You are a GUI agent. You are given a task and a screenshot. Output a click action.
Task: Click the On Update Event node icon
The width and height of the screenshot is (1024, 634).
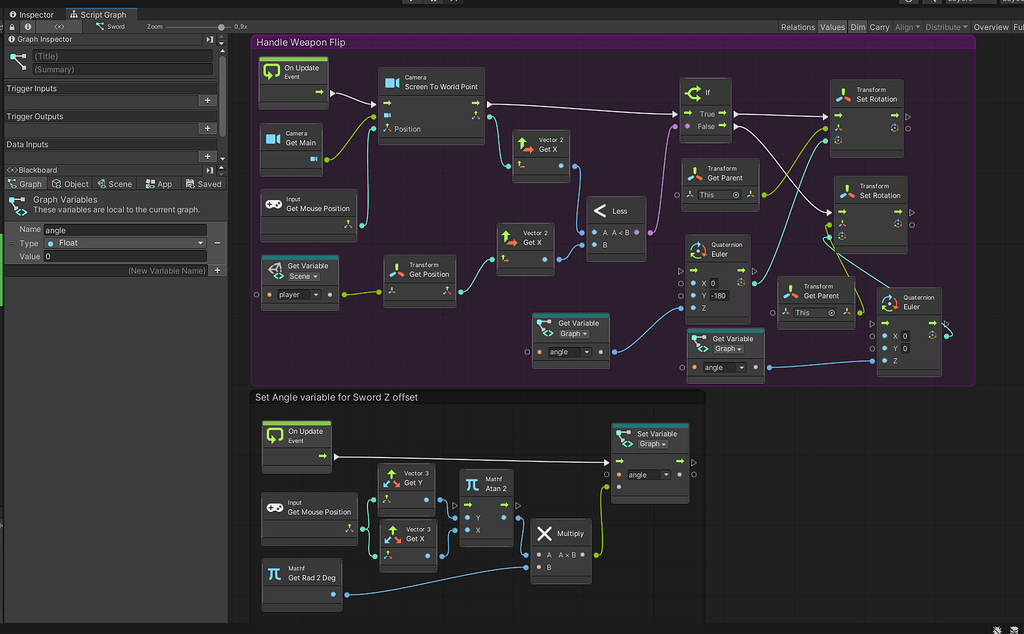(274, 70)
